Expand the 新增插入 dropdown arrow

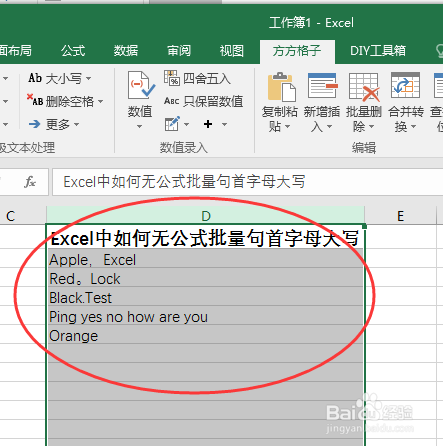(x=329, y=127)
